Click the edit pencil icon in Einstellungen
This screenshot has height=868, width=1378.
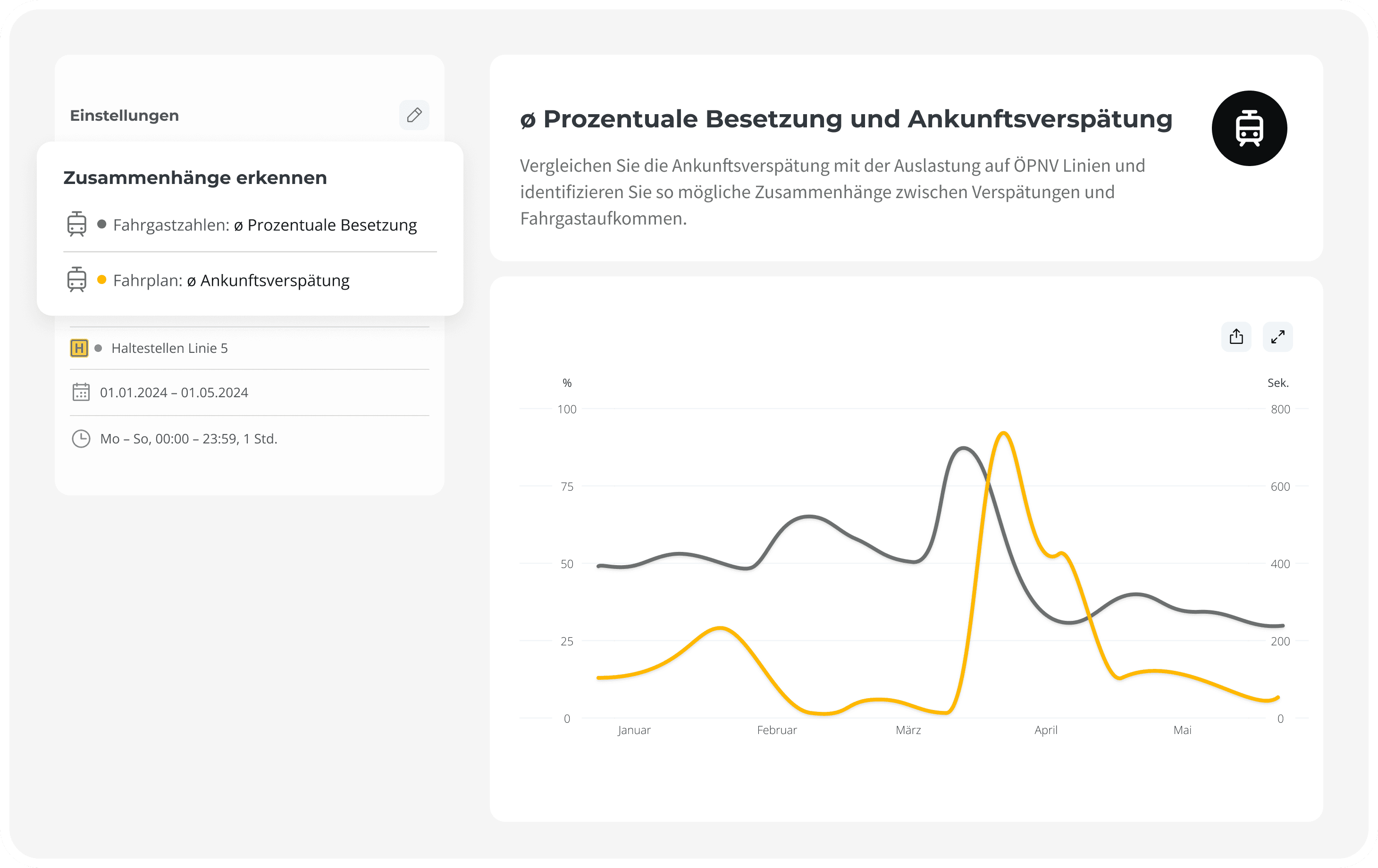[414, 115]
